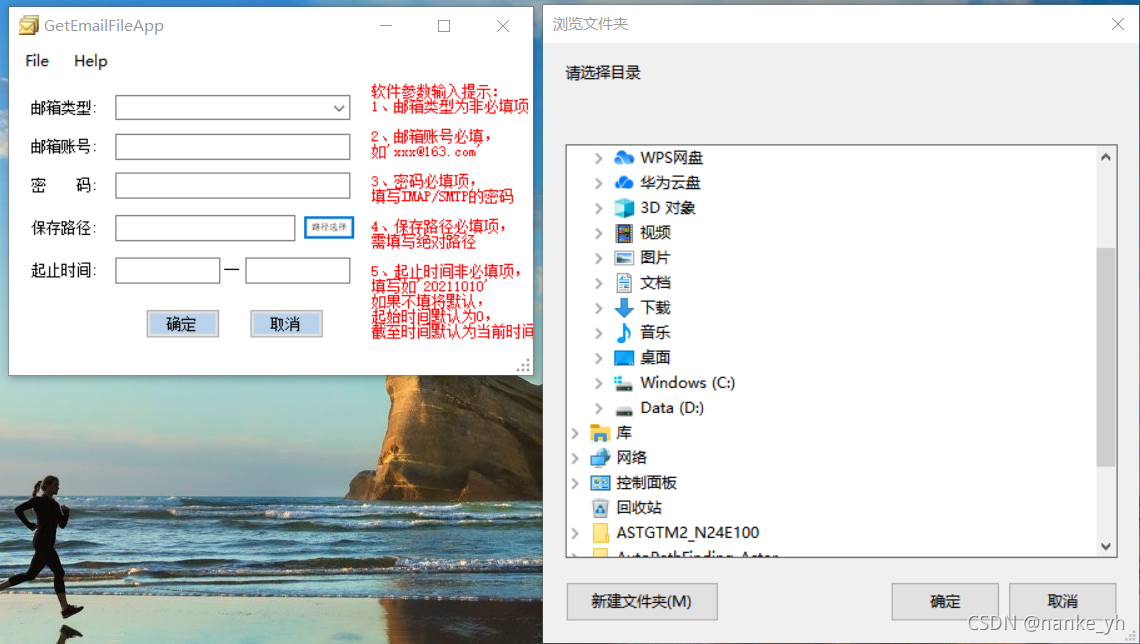Click the 音乐 music note icon
Screen dimensions: 1140x644
(624, 333)
